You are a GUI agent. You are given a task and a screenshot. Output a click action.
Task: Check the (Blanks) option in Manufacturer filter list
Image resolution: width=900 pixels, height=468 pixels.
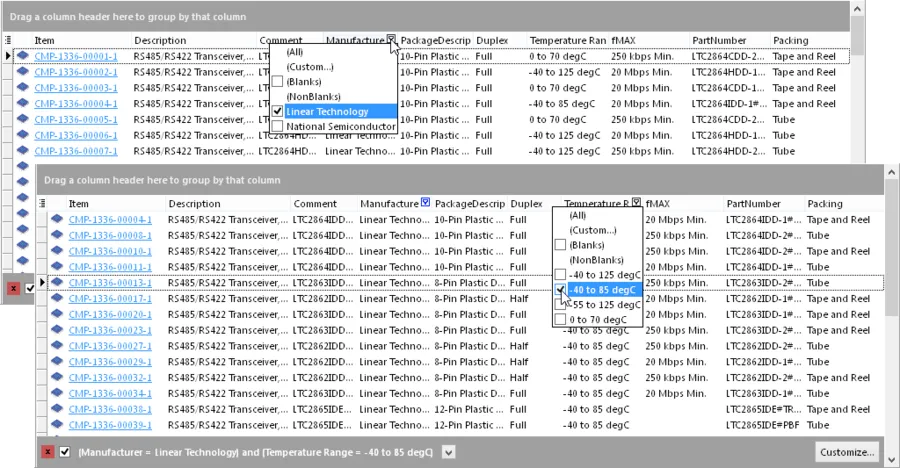[x=277, y=82]
